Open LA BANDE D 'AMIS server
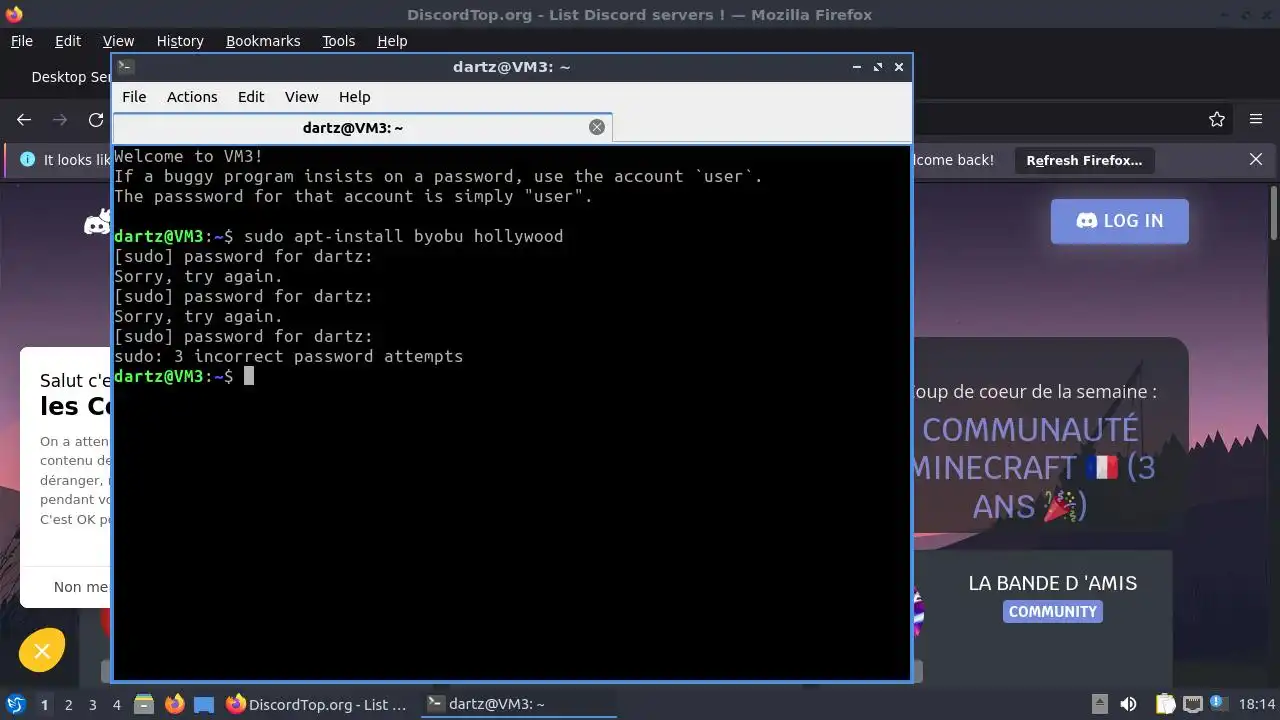The width and height of the screenshot is (1280, 720). click(x=1053, y=583)
